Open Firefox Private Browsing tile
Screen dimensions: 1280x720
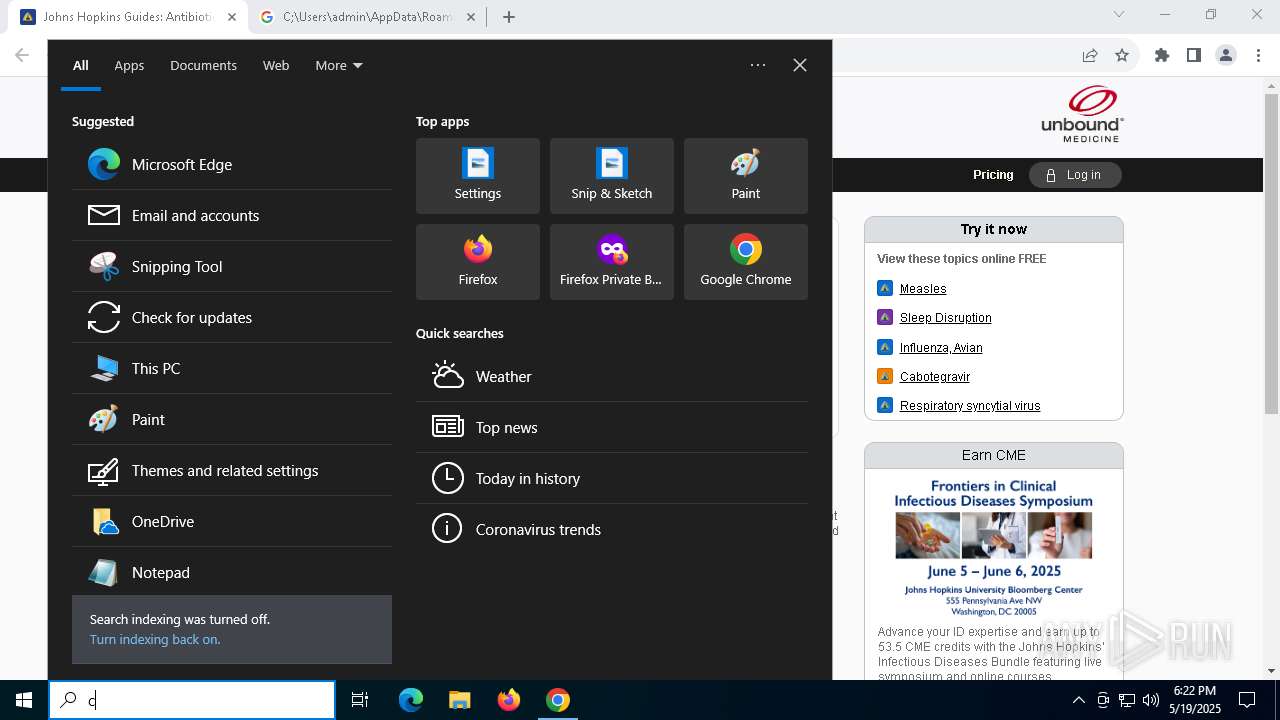(x=611, y=261)
